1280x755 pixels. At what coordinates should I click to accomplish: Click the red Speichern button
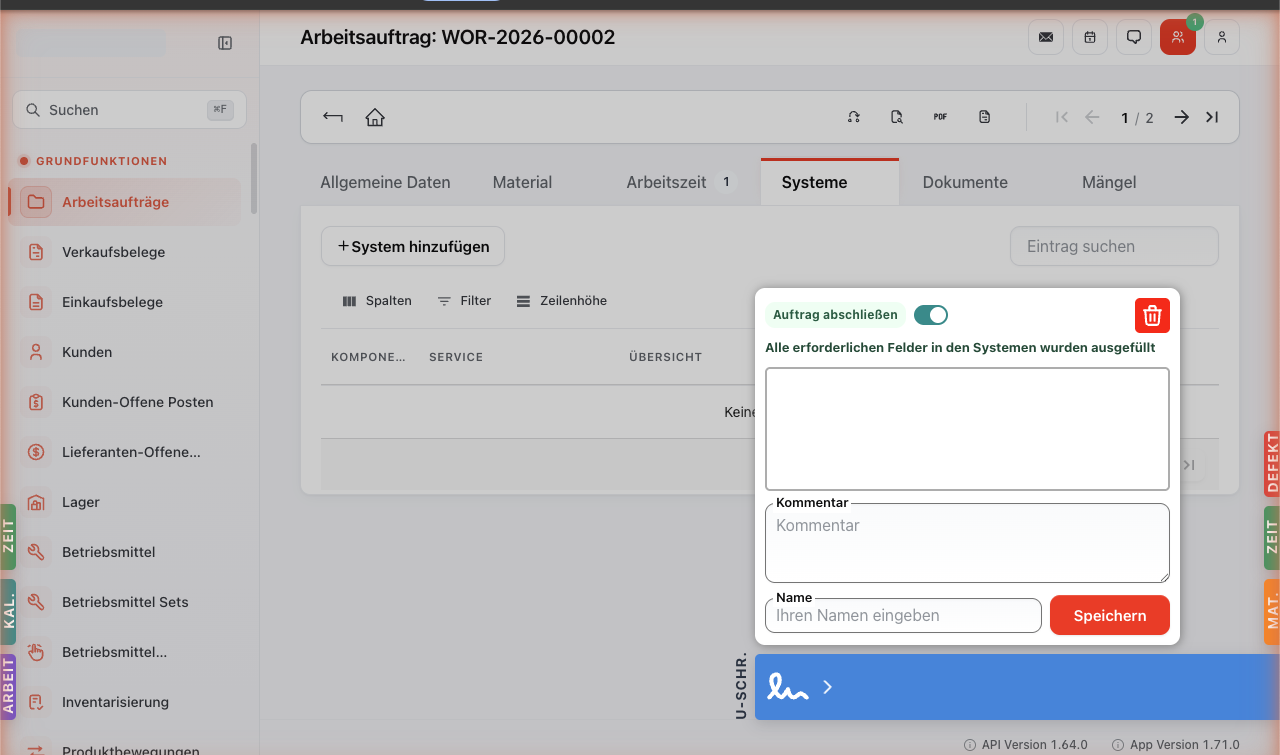1110,615
